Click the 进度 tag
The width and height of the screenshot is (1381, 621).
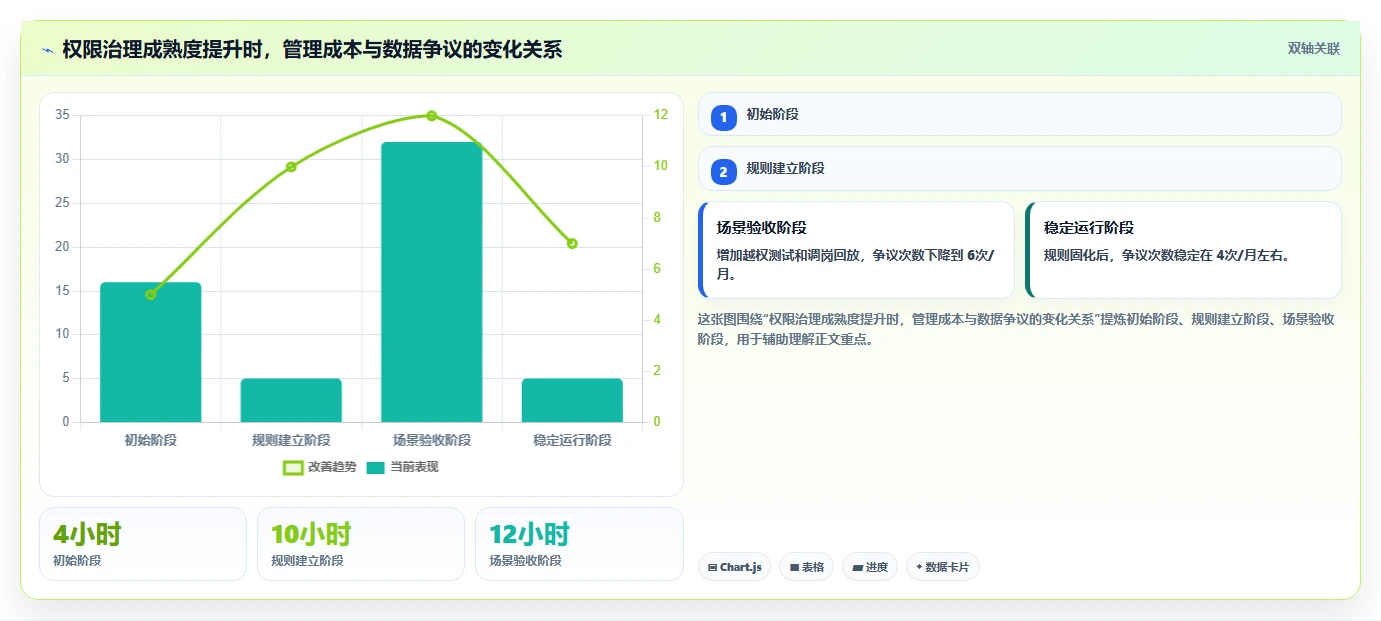pos(870,567)
